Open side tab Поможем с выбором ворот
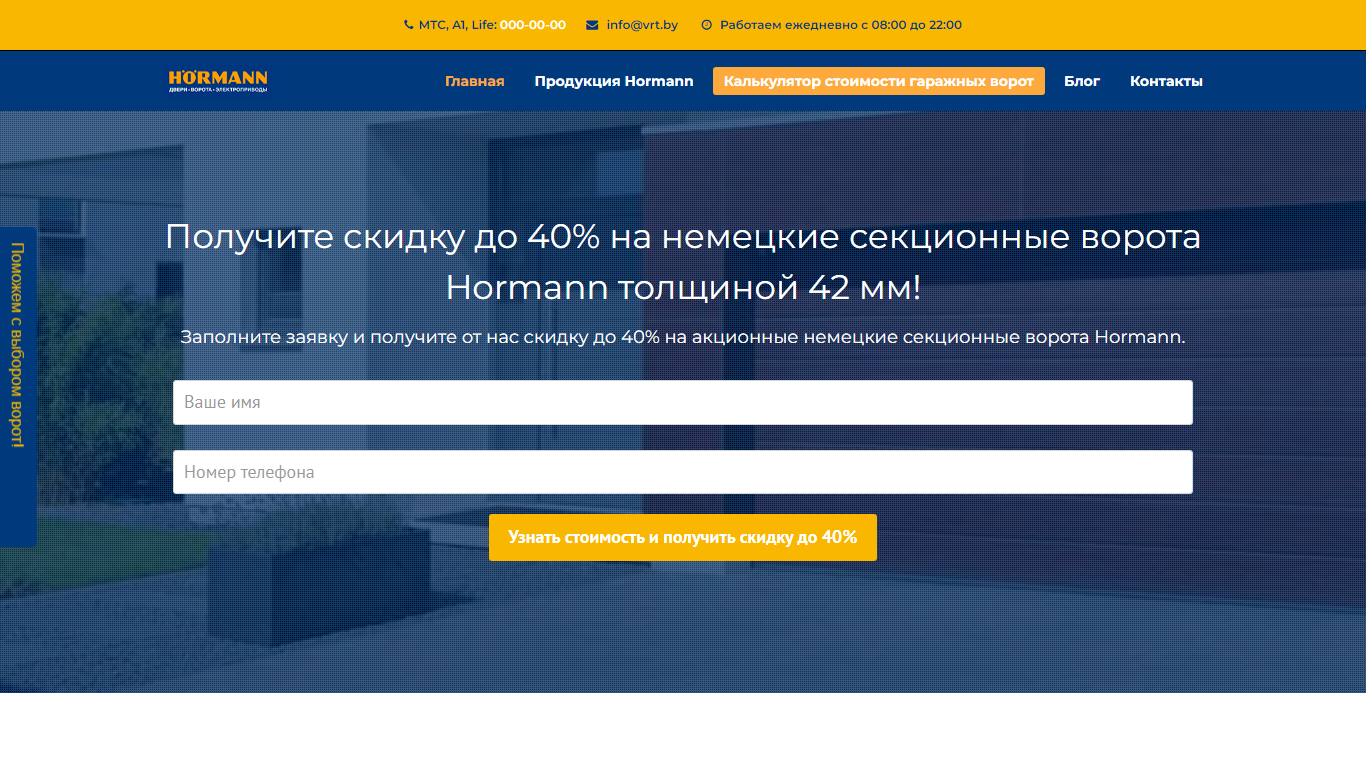 tap(17, 387)
